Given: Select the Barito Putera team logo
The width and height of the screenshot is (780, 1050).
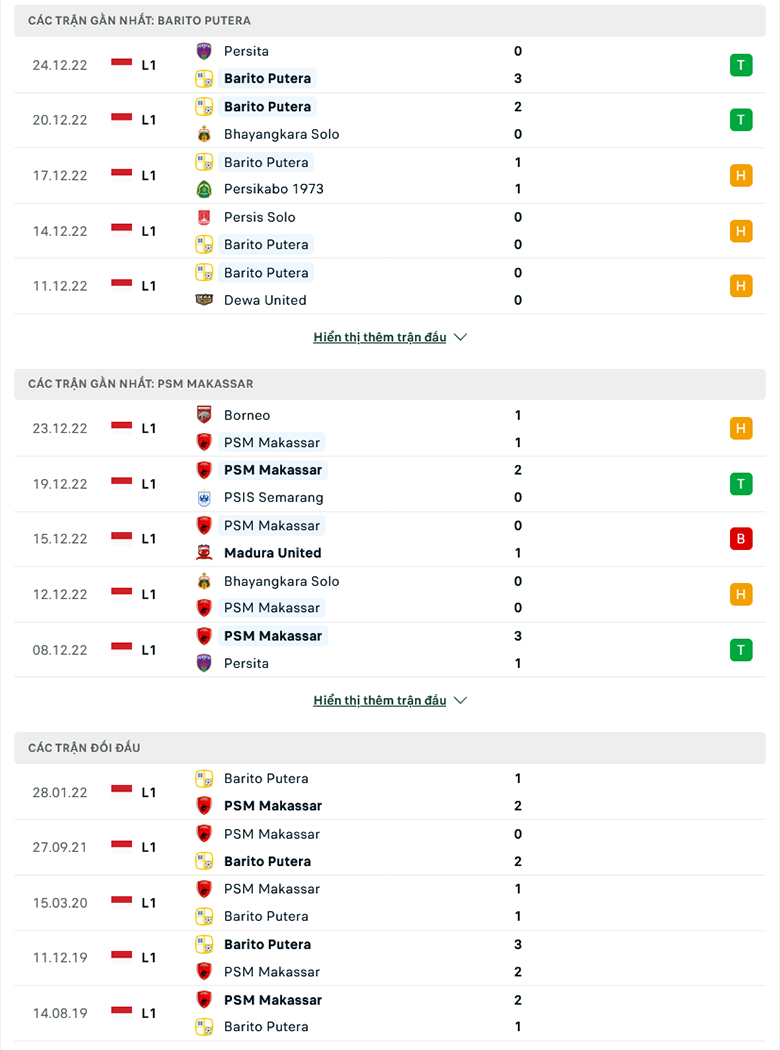Looking at the screenshot, I should pos(203,78).
